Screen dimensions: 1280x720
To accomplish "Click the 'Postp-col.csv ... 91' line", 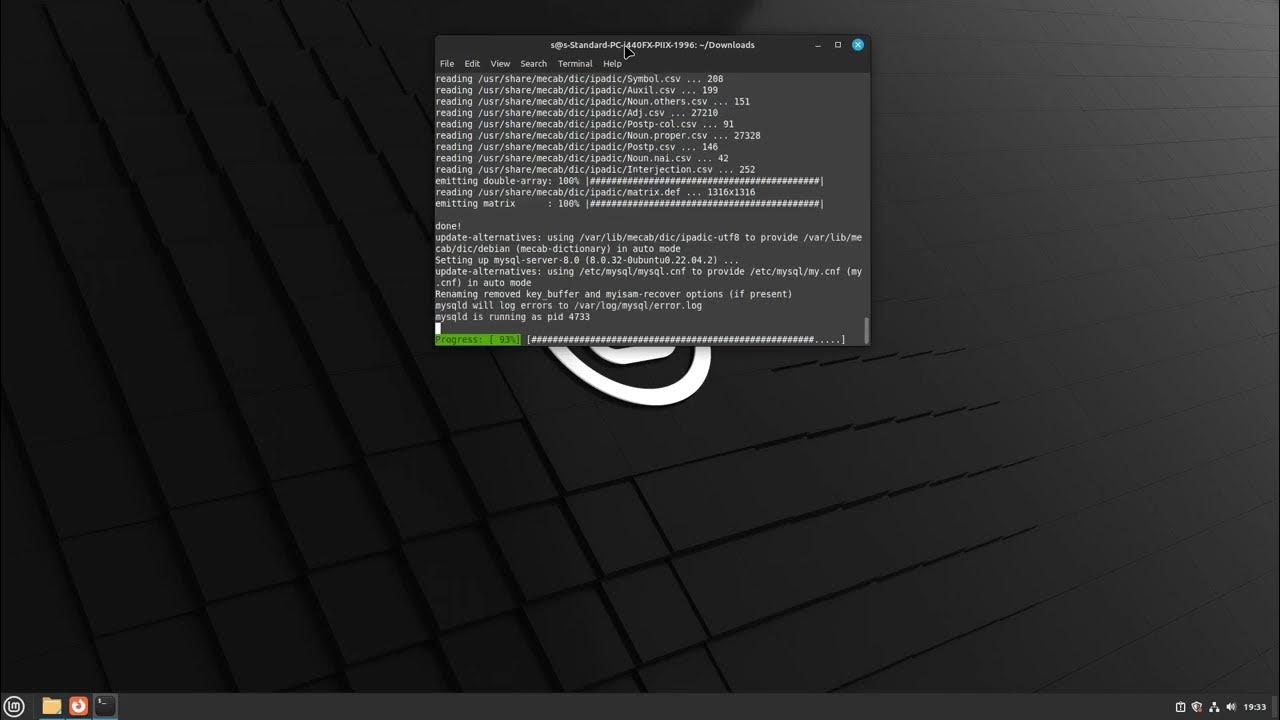I will (x=584, y=124).
